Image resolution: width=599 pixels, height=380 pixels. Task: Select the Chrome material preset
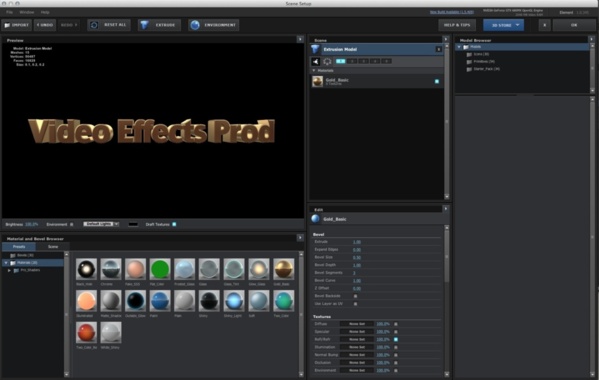[111, 269]
